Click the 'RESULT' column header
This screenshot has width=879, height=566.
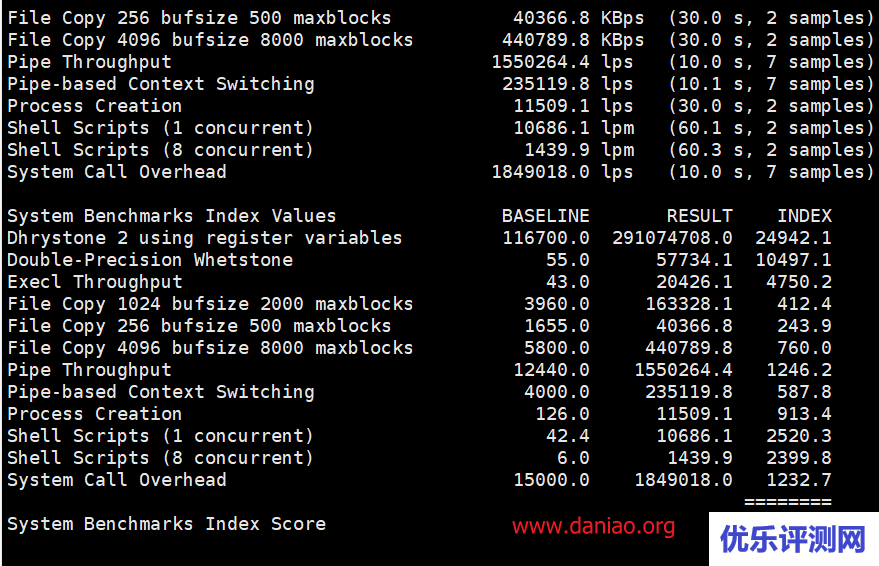(699, 216)
